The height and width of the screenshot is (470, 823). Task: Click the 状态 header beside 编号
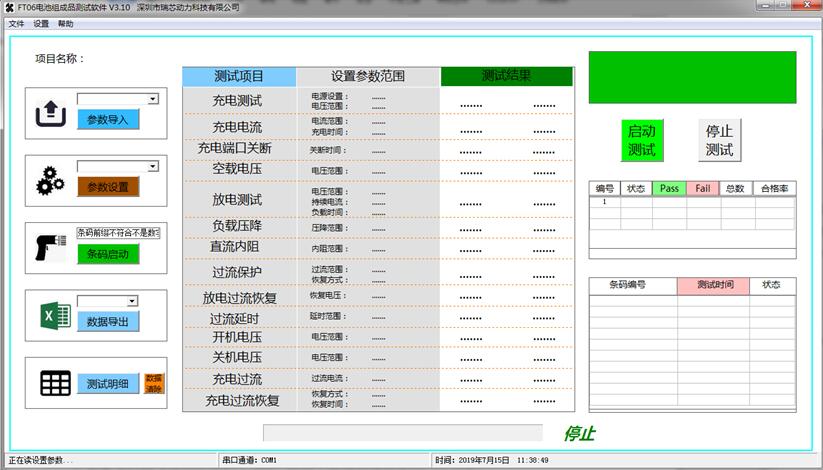pyautogui.click(x=636, y=189)
